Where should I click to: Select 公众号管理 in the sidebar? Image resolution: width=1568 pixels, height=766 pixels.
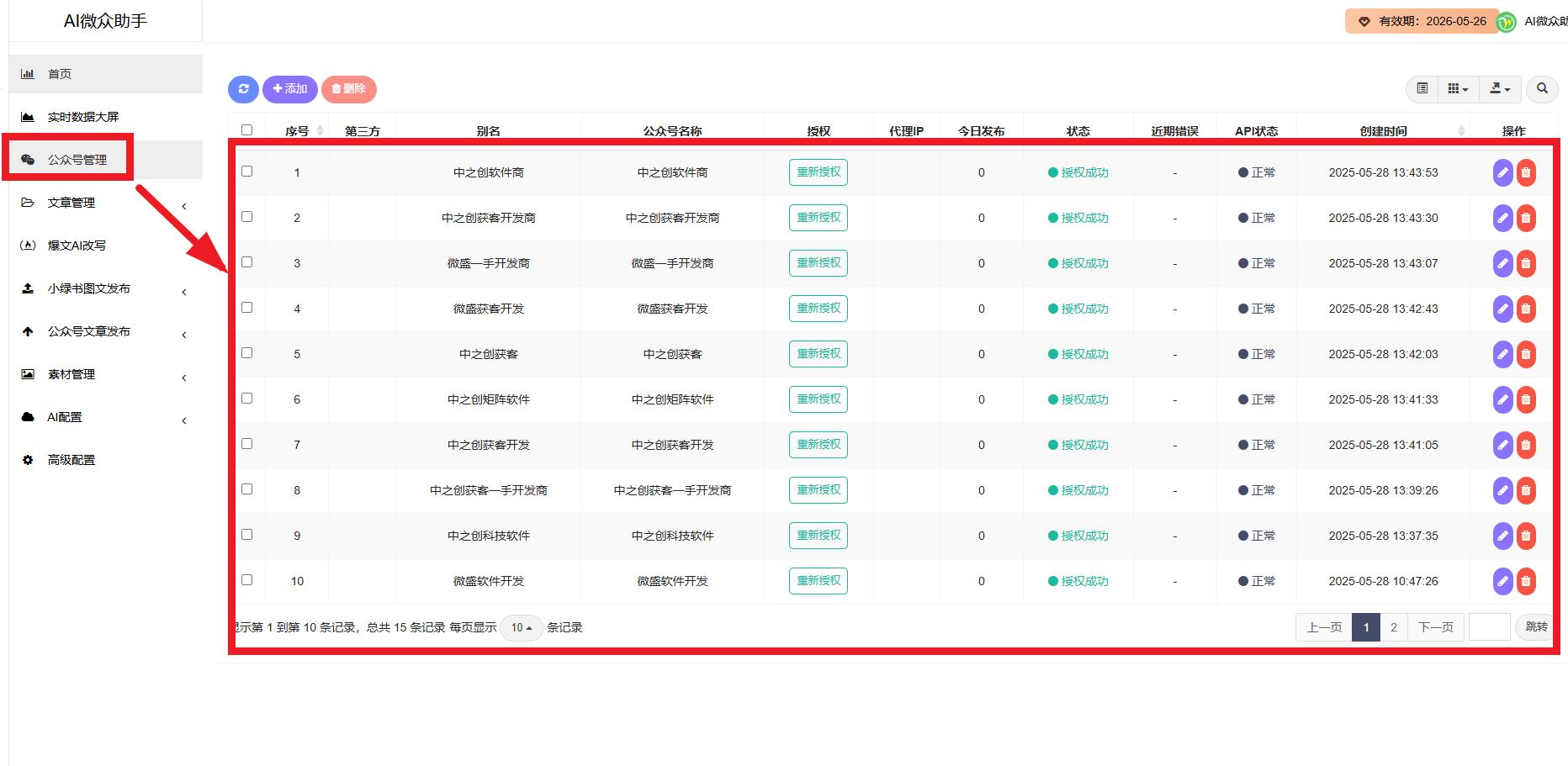tap(105, 160)
